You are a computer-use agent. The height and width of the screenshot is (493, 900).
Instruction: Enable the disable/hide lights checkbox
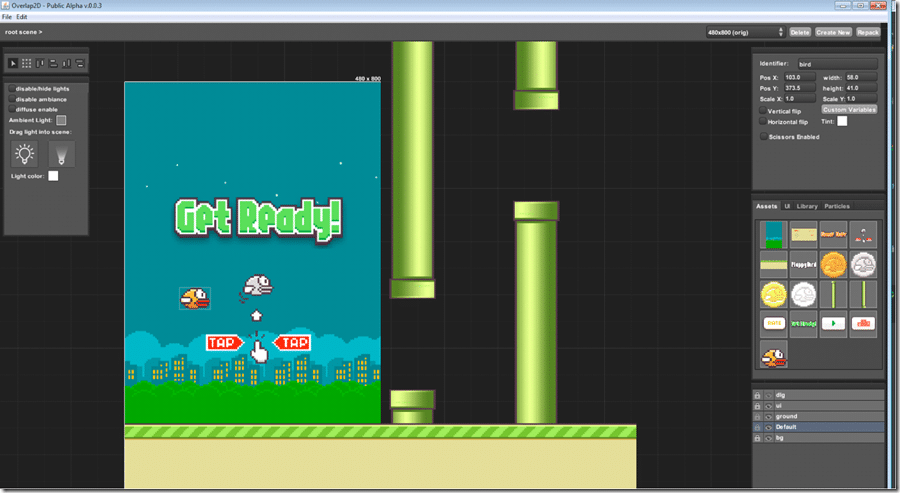coord(11,88)
